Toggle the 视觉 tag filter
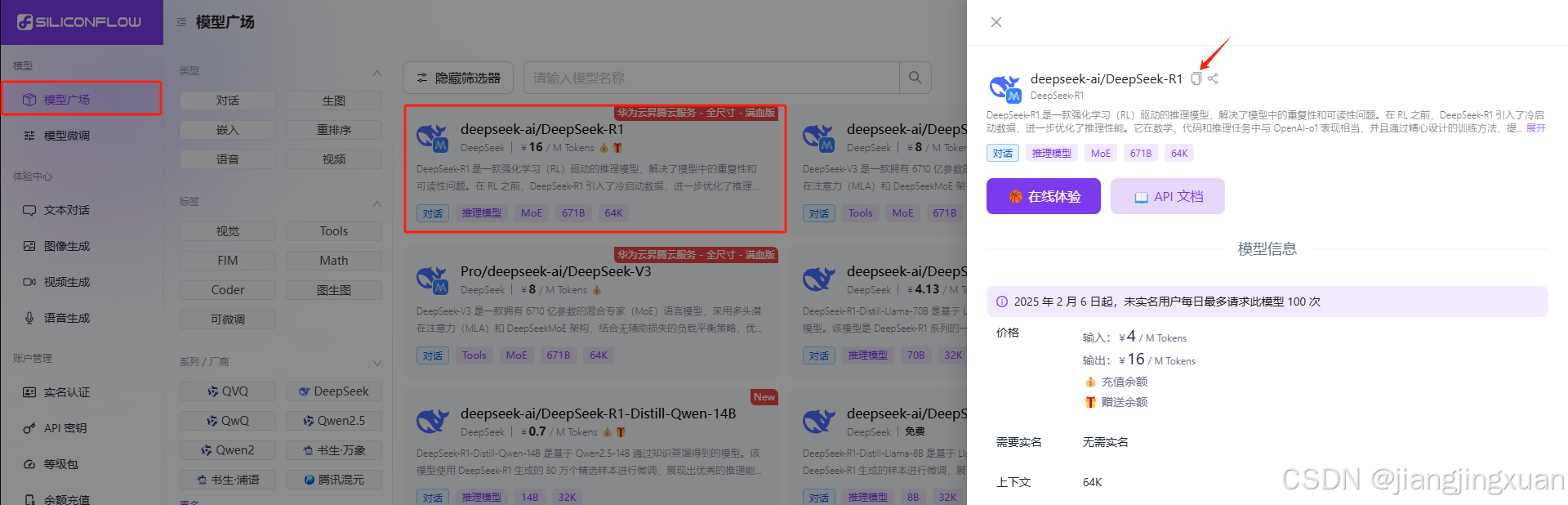1568x505 pixels. (x=228, y=231)
